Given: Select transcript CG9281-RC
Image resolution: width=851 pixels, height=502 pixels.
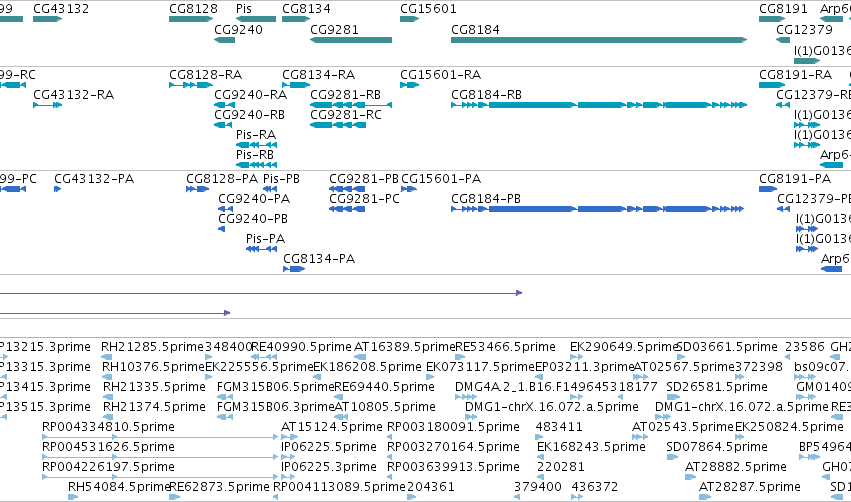Looking at the screenshot, I should coord(338,125).
